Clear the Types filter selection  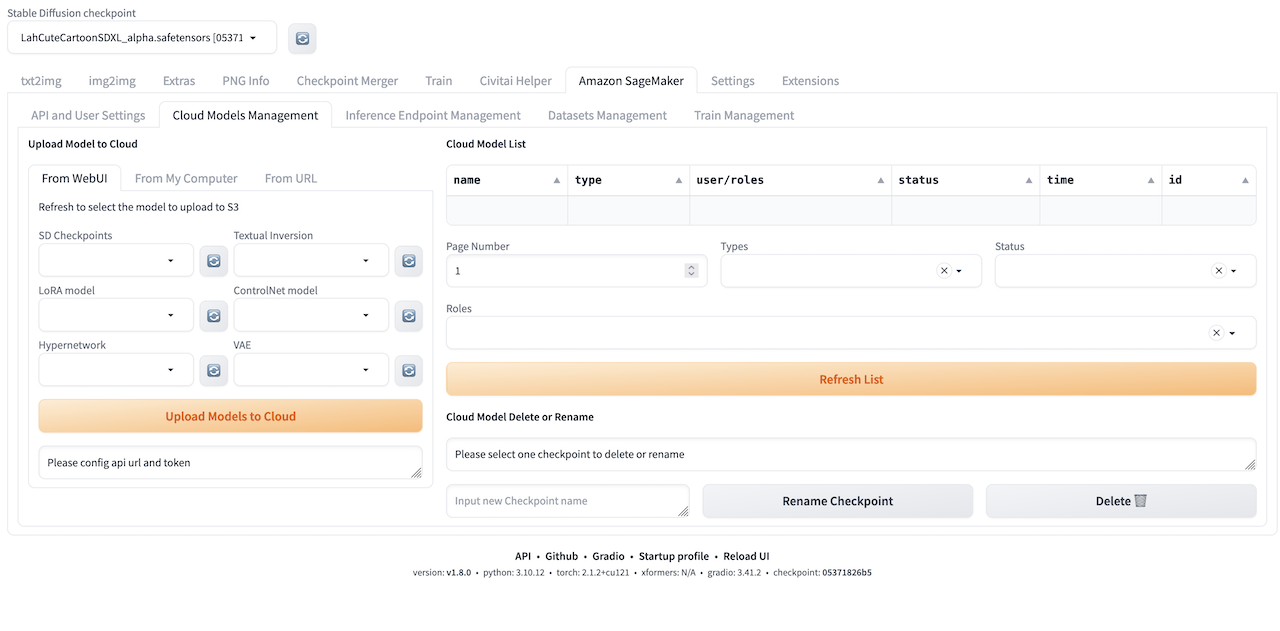[944, 271]
